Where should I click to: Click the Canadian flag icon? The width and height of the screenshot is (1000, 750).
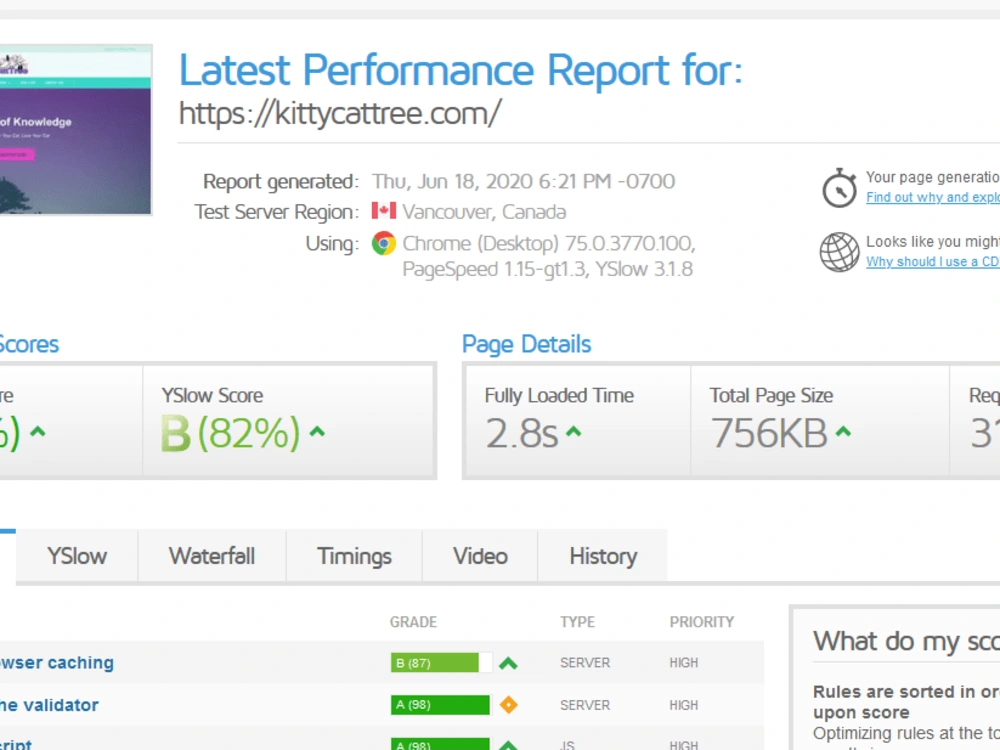pos(384,210)
